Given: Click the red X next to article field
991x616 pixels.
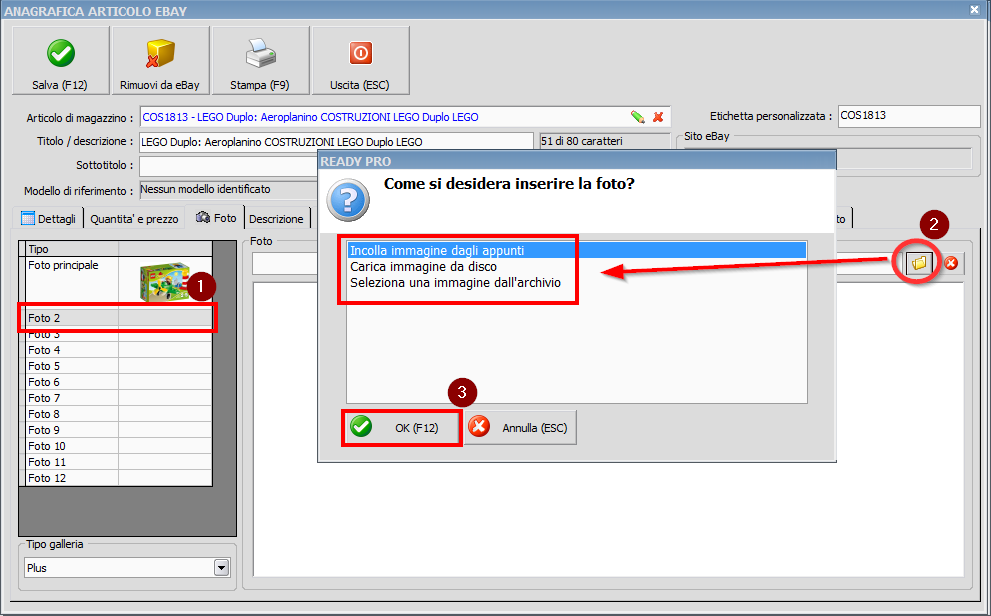Looking at the screenshot, I should [x=658, y=117].
